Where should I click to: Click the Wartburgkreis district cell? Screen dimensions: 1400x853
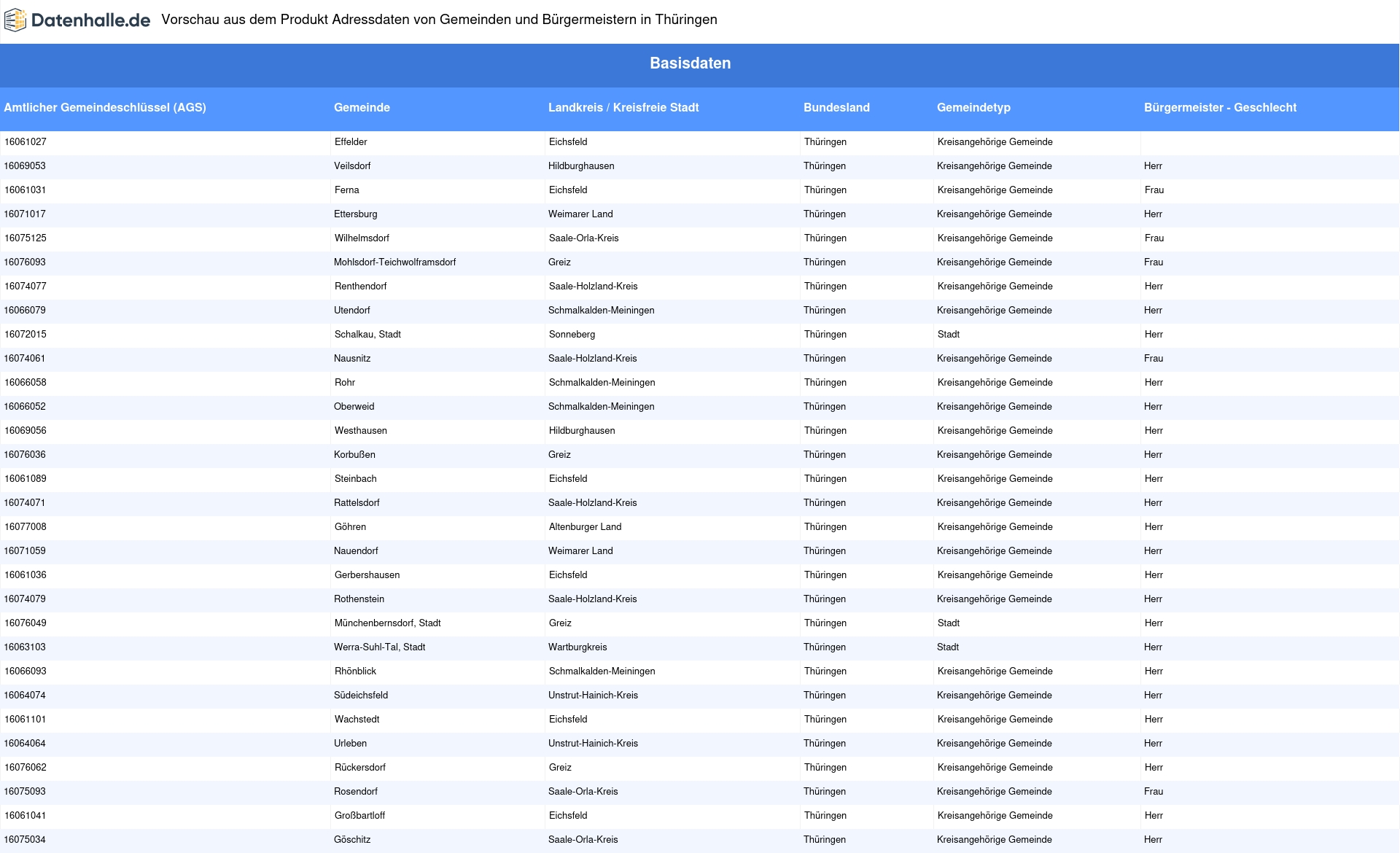[577, 647]
